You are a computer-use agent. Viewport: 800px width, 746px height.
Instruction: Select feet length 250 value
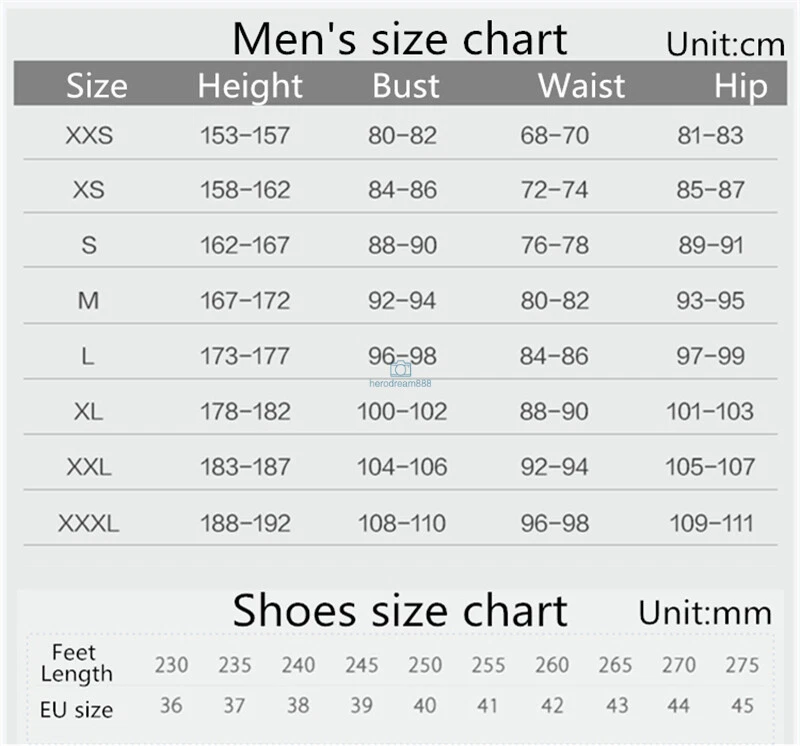coord(425,665)
